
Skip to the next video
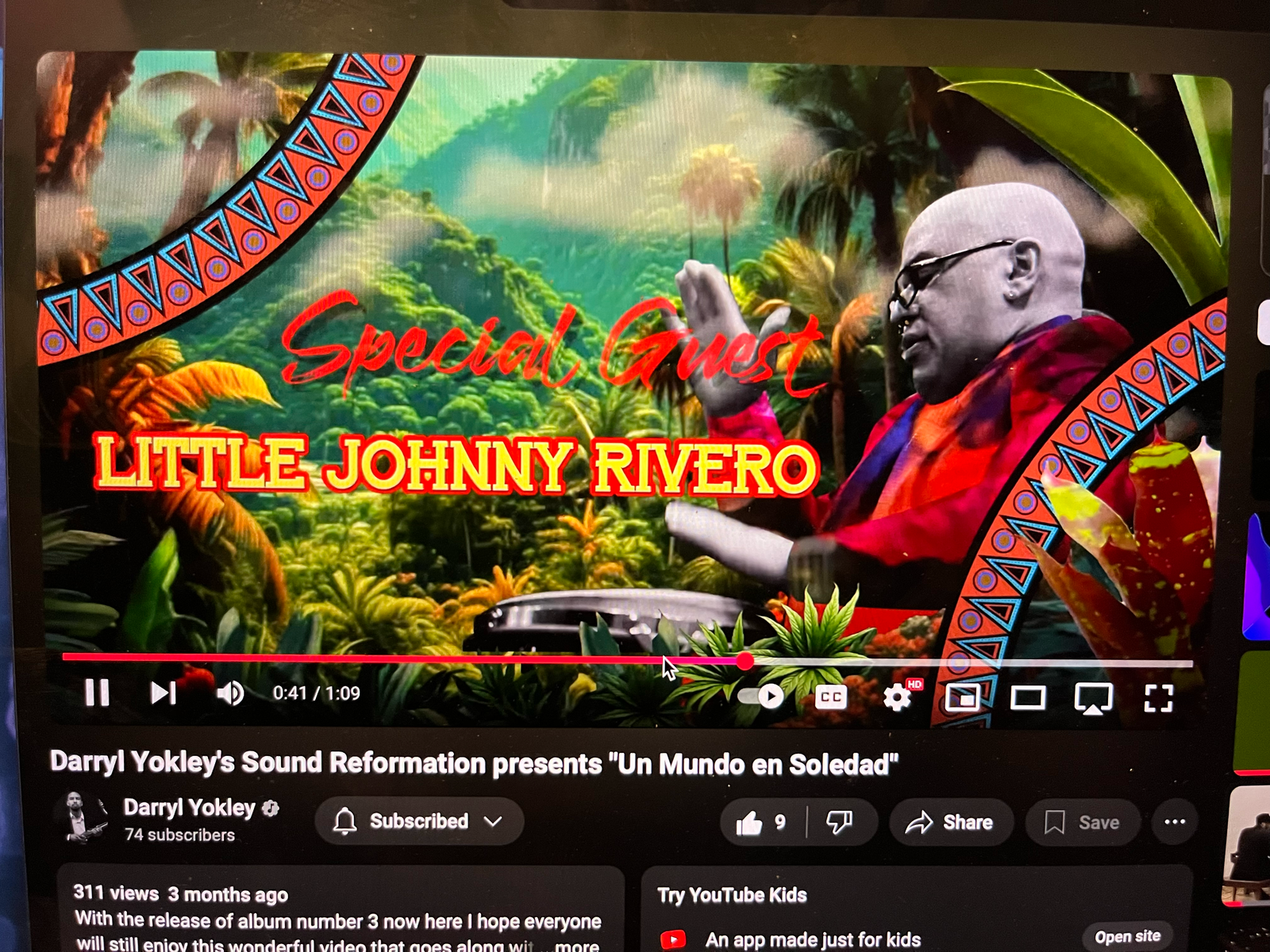(163, 693)
